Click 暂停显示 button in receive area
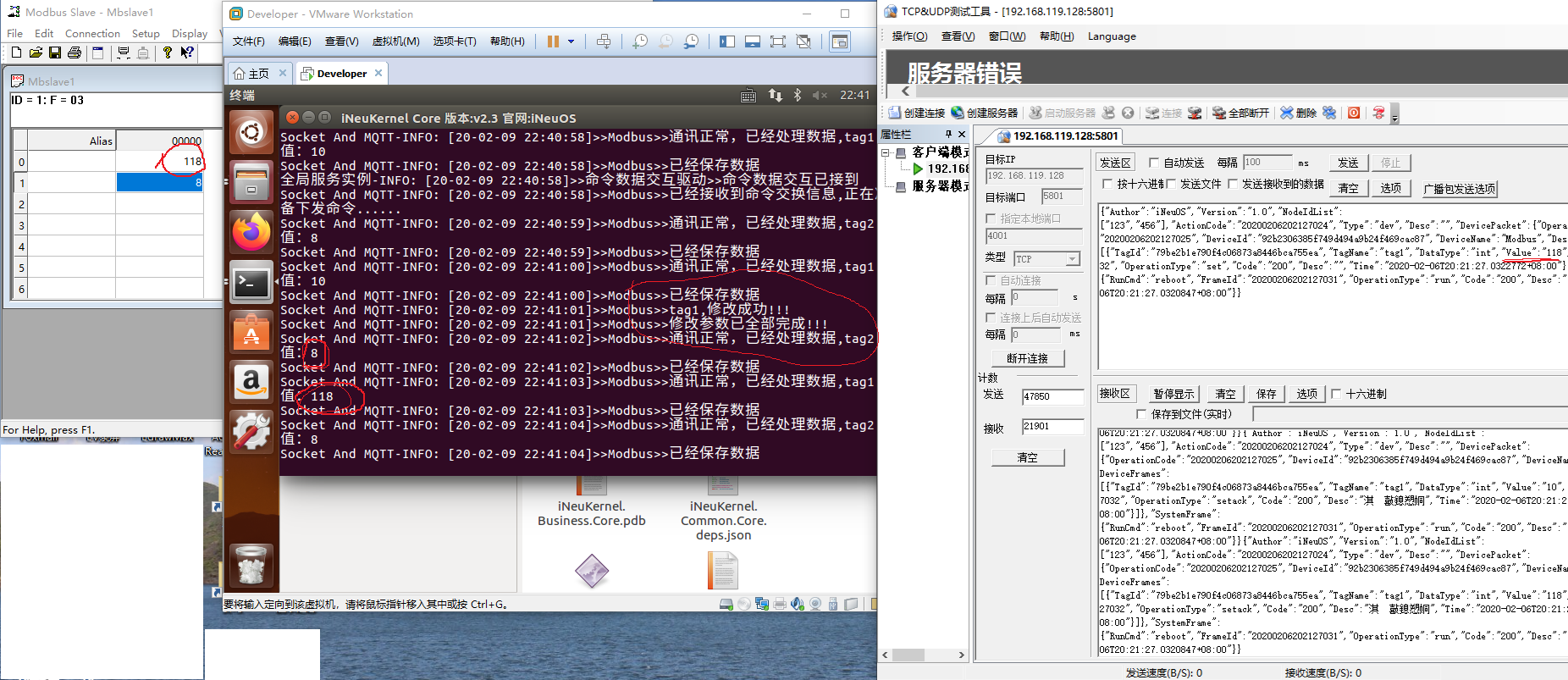 (x=1173, y=394)
